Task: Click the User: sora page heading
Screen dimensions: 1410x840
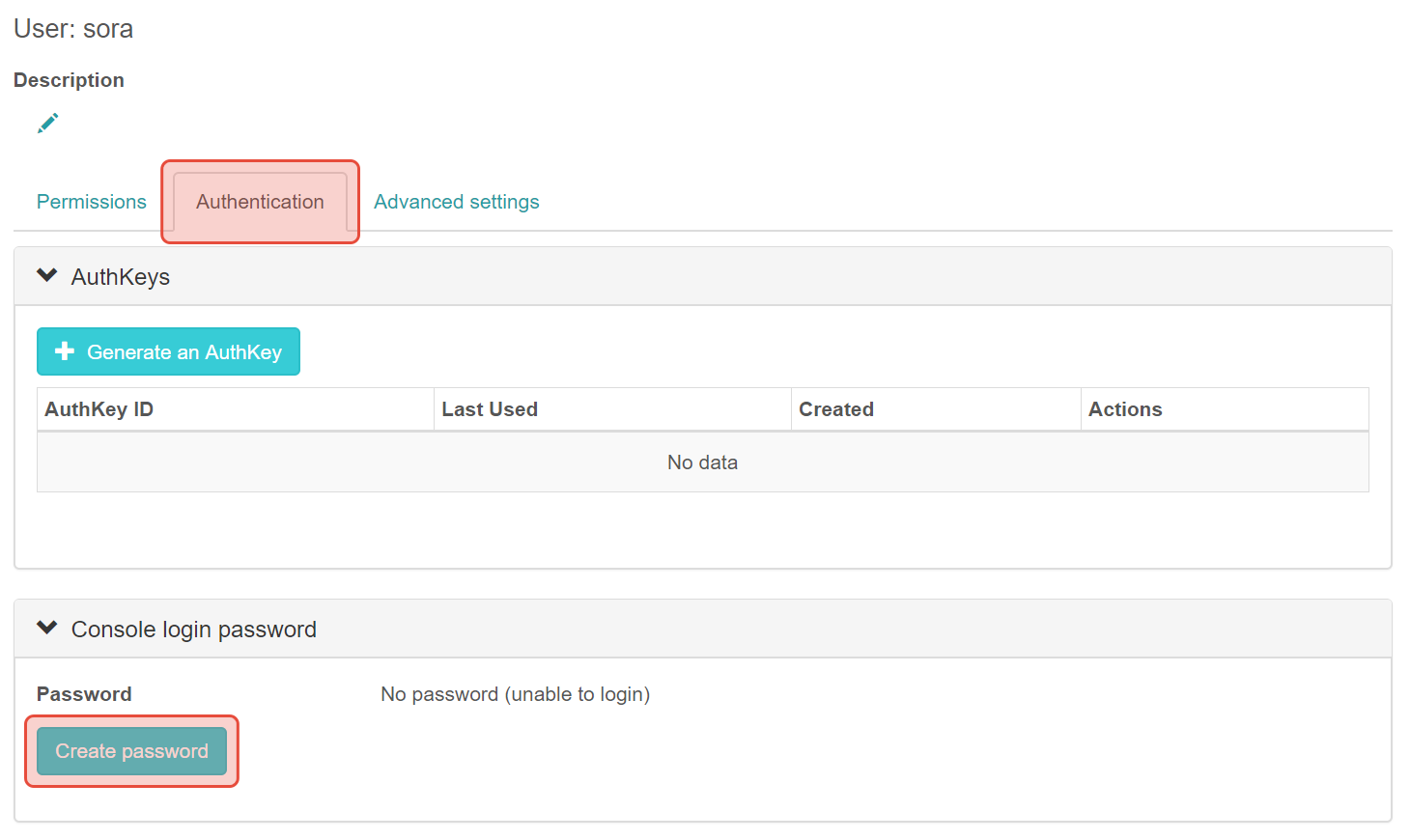Action: (72, 28)
